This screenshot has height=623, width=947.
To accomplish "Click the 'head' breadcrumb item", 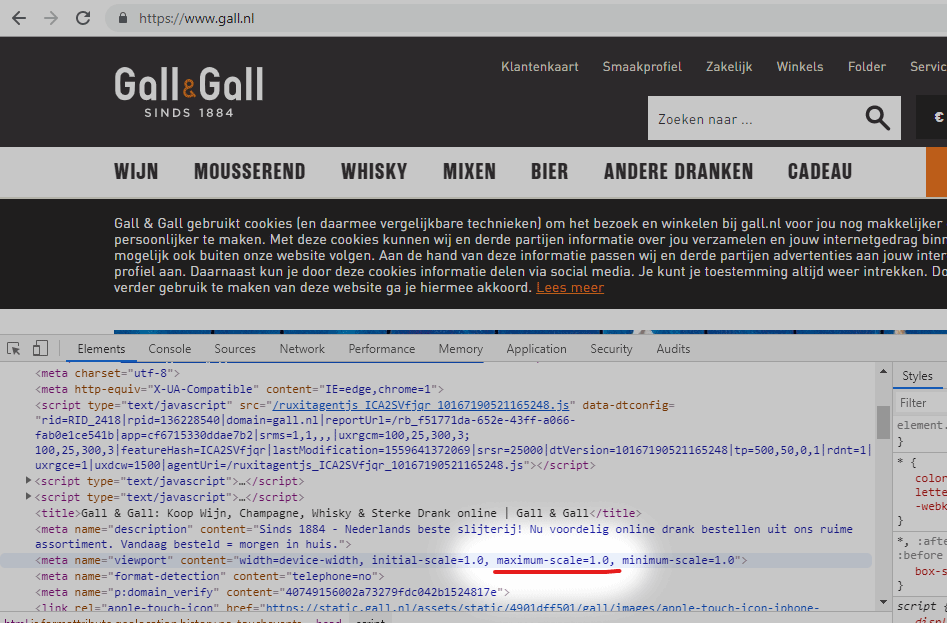I will 329,620.
